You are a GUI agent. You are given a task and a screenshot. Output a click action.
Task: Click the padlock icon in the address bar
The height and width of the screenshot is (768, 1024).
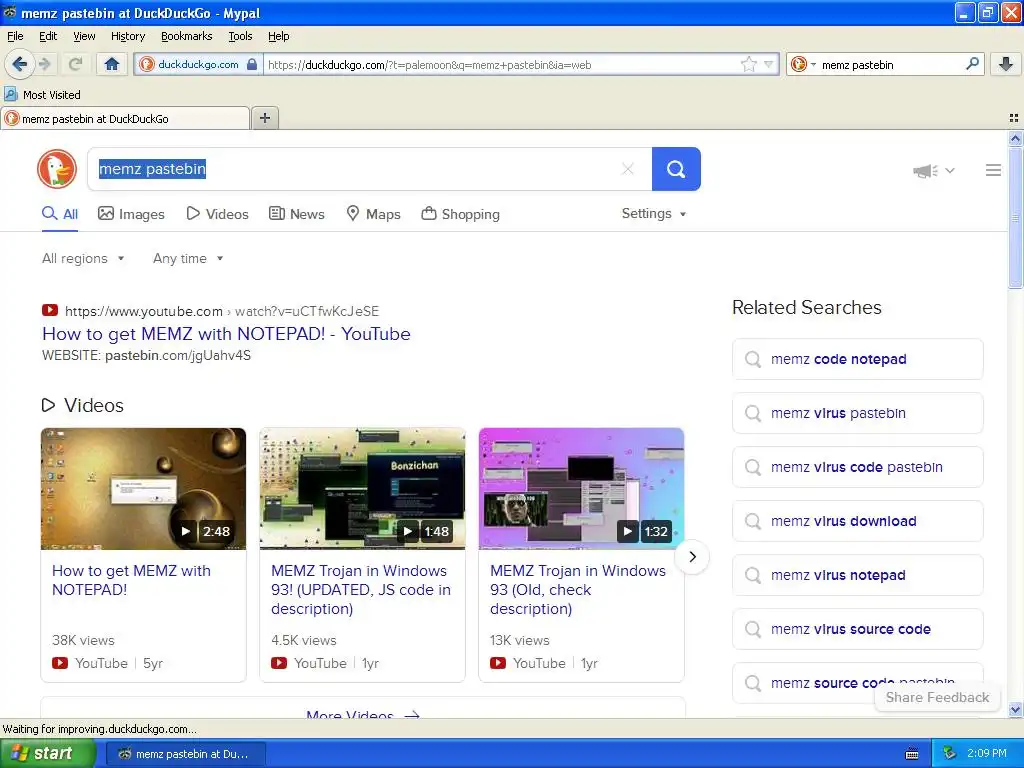click(x=252, y=64)
